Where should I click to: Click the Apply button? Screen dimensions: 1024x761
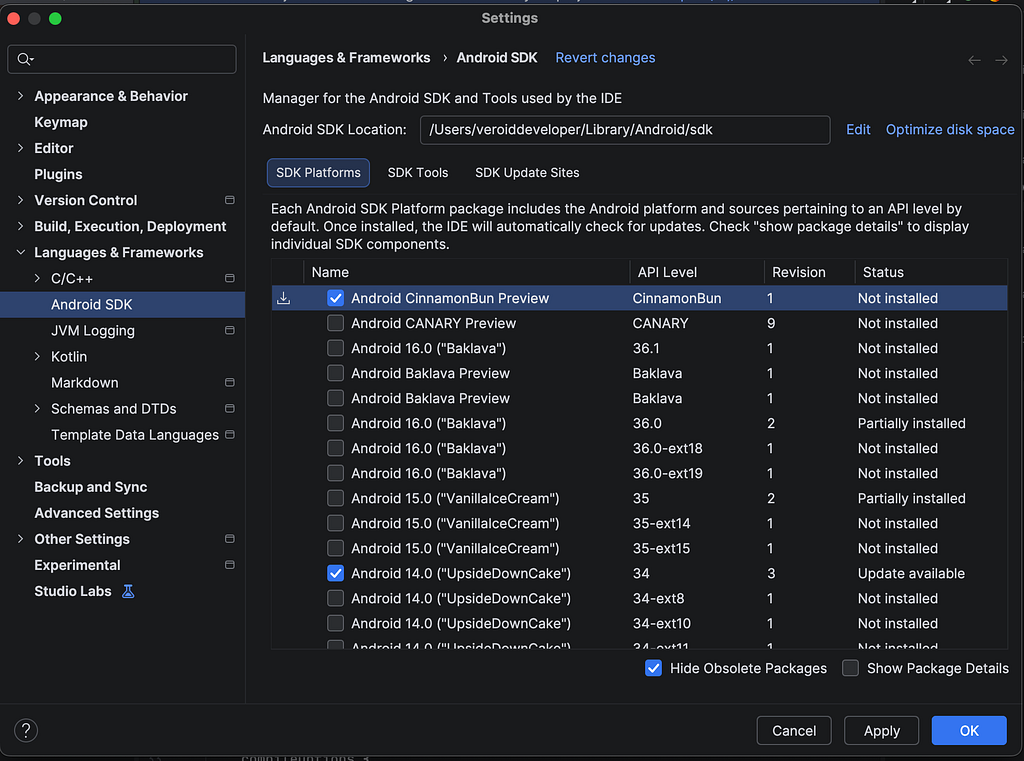click(x=882, y=730)
